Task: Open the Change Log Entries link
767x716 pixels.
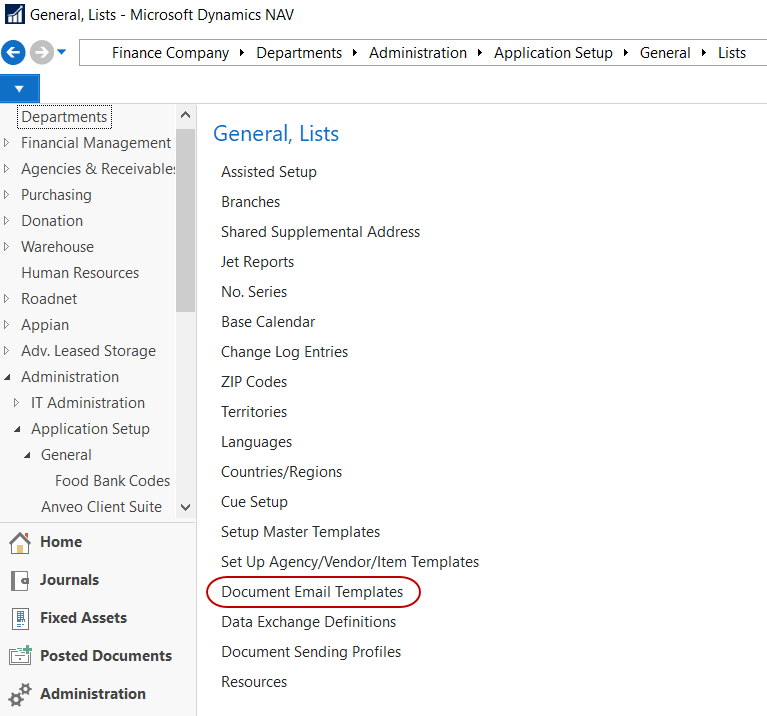Action: (284, 352)
